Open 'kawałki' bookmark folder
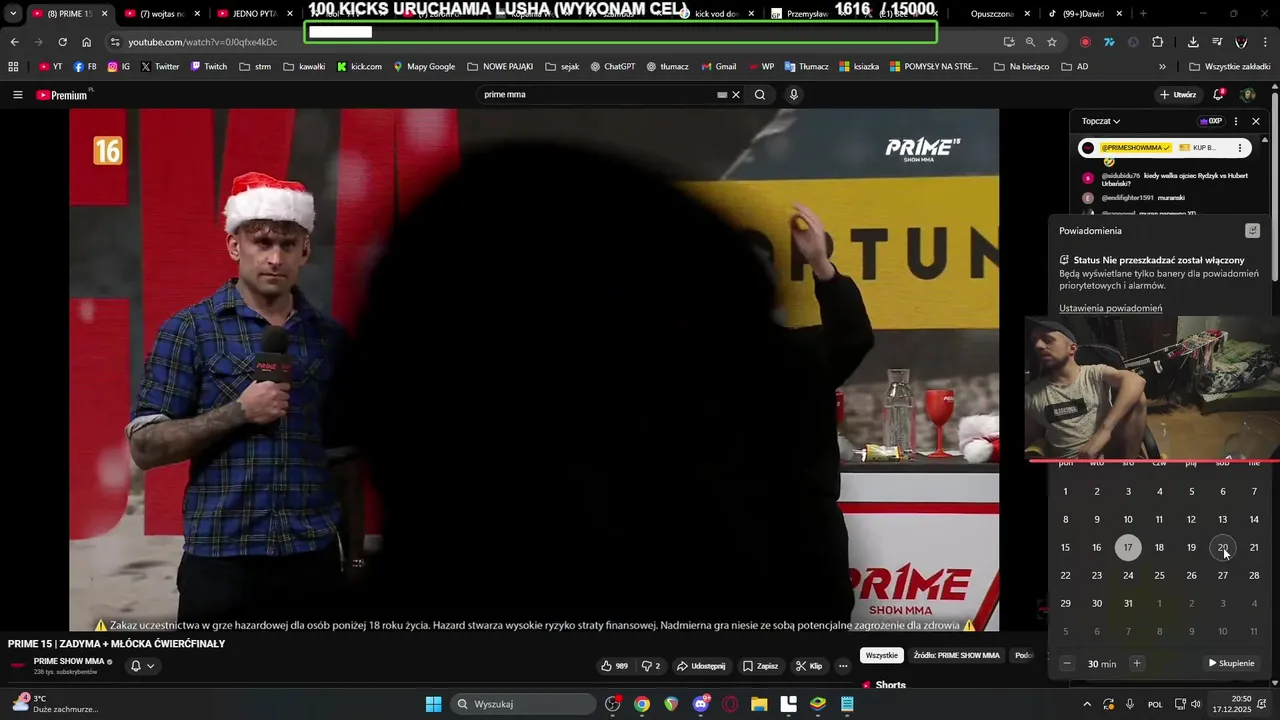This screenshot has height=720, width=1280. click(x=304, y=67)
